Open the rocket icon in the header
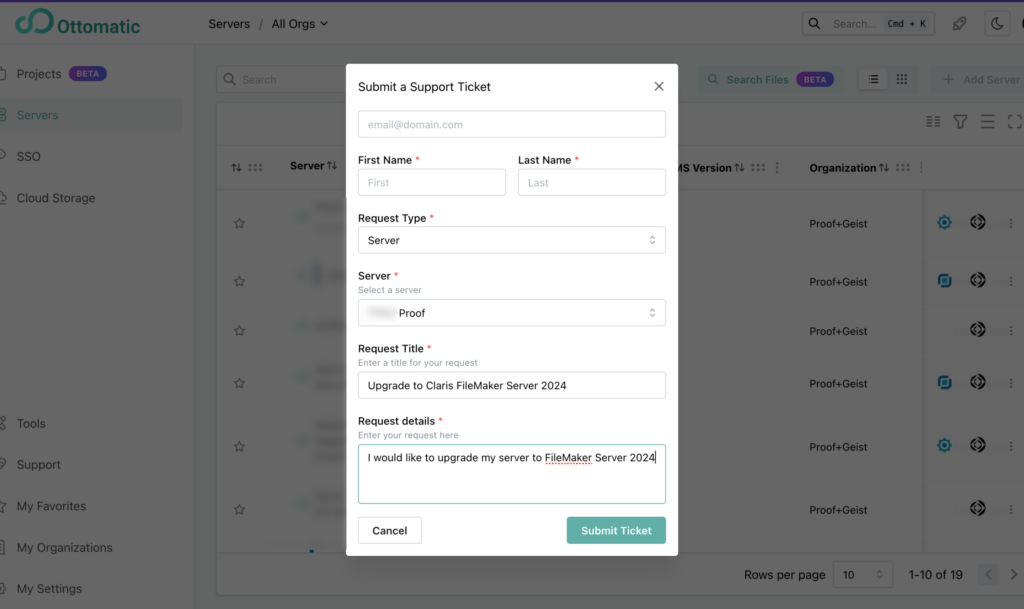1024x609 pixels. coord(959,24)
